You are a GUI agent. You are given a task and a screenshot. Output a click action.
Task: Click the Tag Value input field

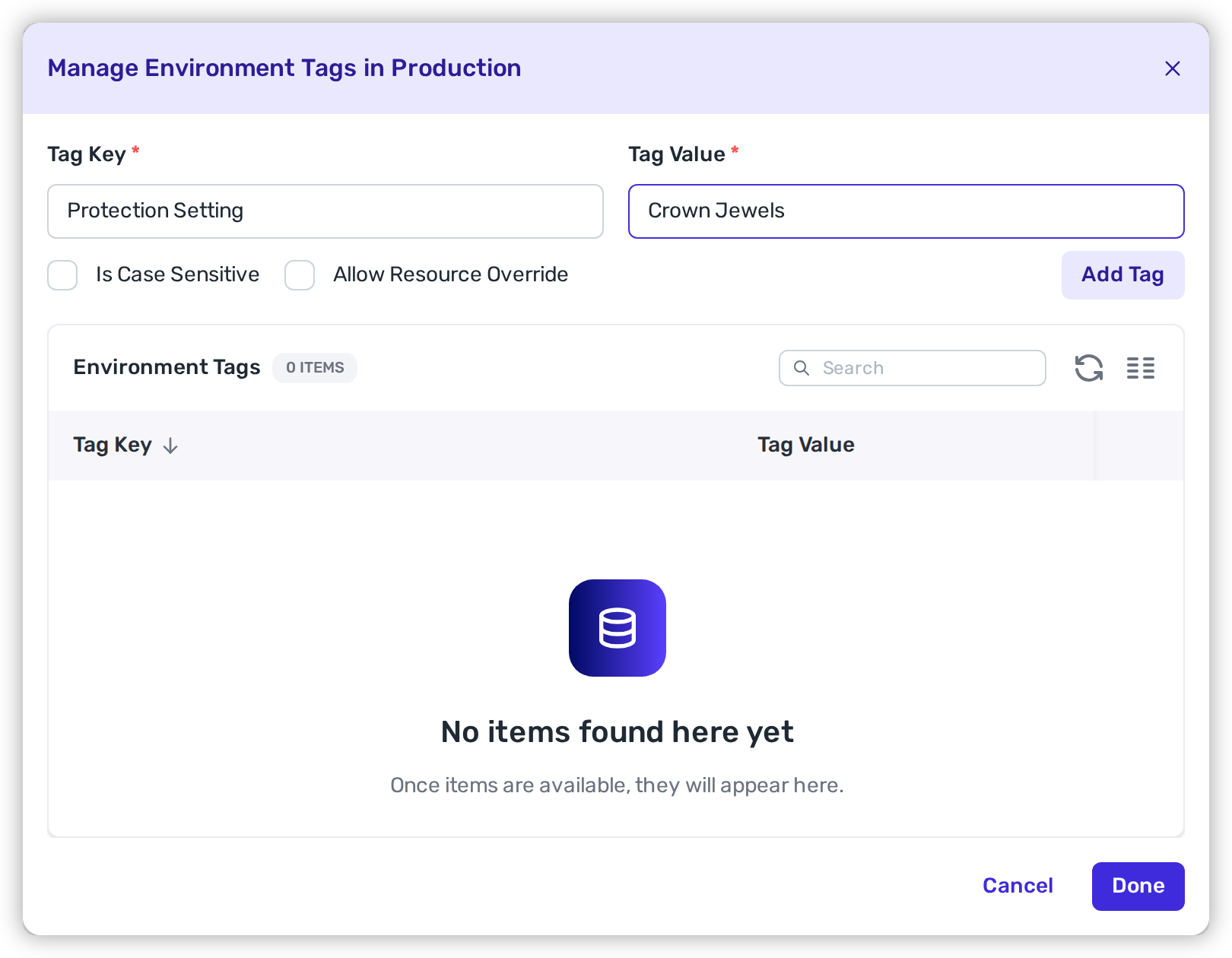tap(906, 211)
